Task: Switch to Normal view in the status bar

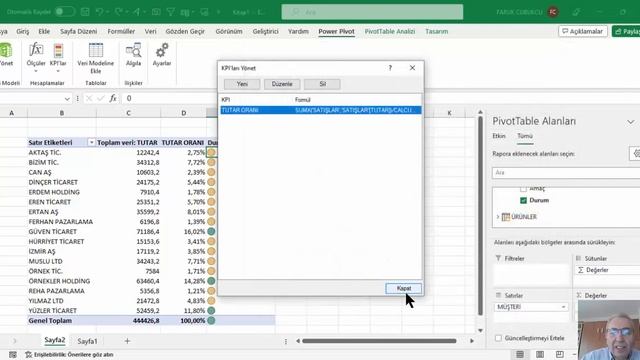Action: click(520, 354)
